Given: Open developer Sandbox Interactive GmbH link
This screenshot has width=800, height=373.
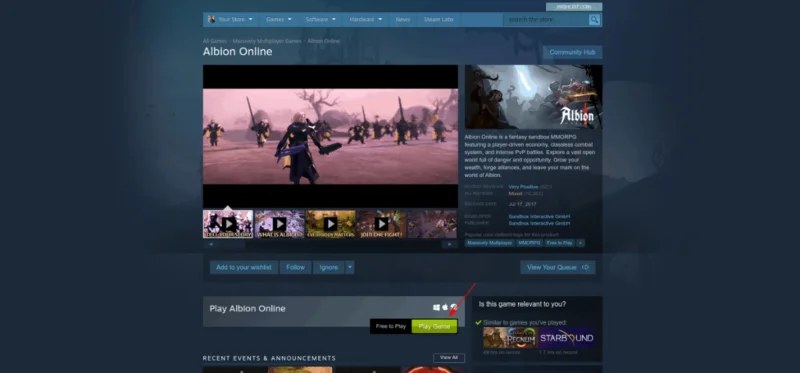Looking at the screenshot, I should (x=539, y=216).
